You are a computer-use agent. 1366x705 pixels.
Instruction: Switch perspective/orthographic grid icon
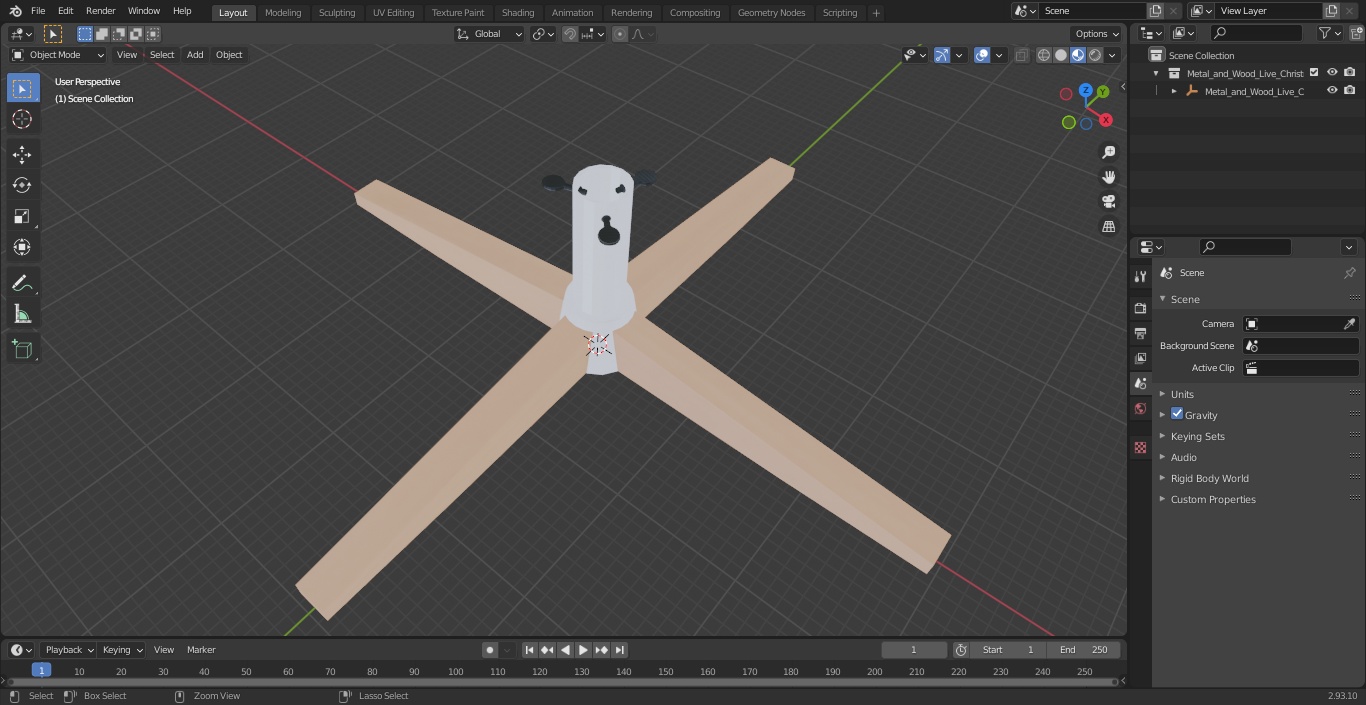click(x=1108, y=227)
